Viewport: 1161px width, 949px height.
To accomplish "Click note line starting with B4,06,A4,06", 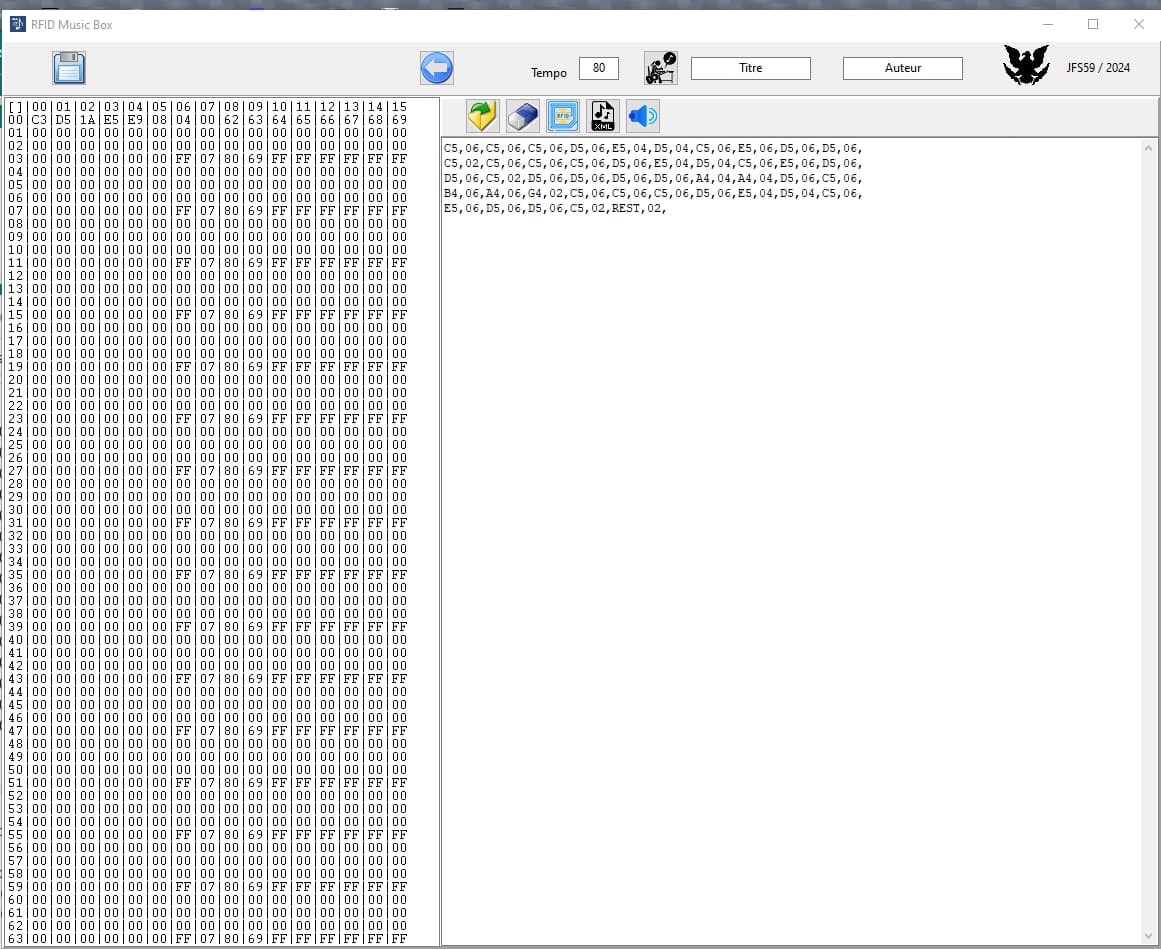I will (653, 193).
